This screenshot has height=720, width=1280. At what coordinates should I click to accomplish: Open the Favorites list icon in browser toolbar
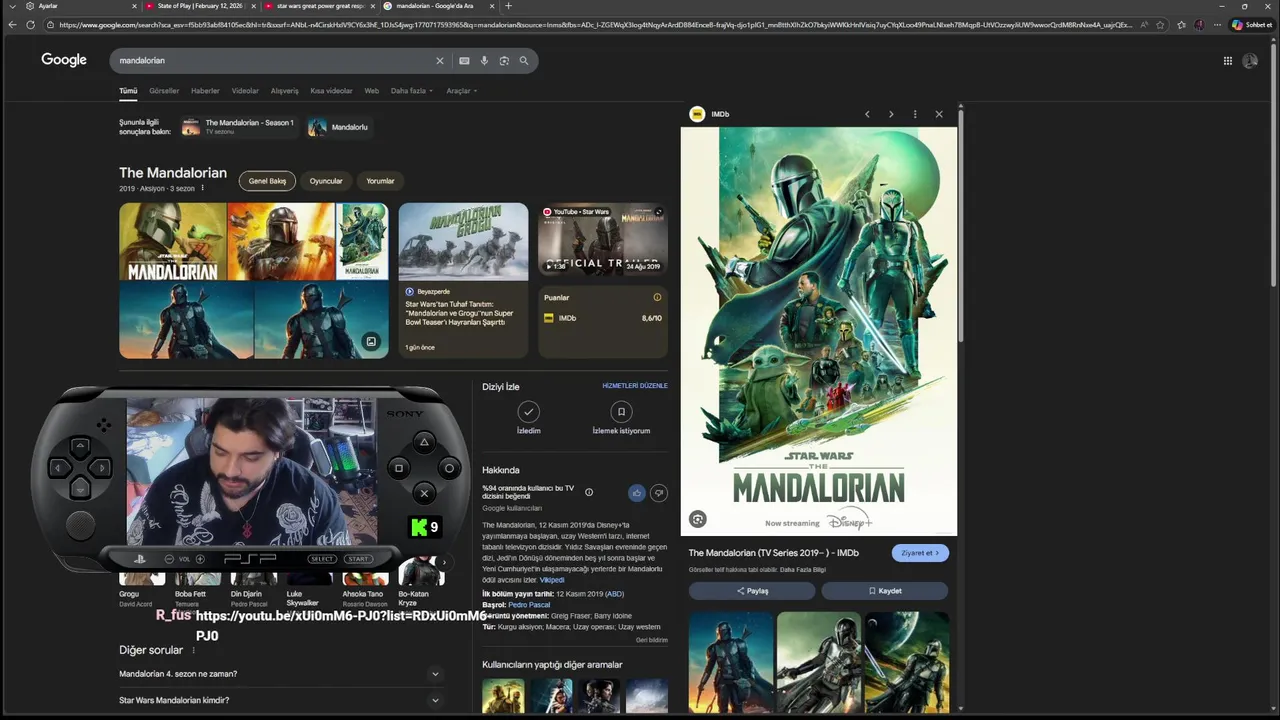click(1181, 25)
